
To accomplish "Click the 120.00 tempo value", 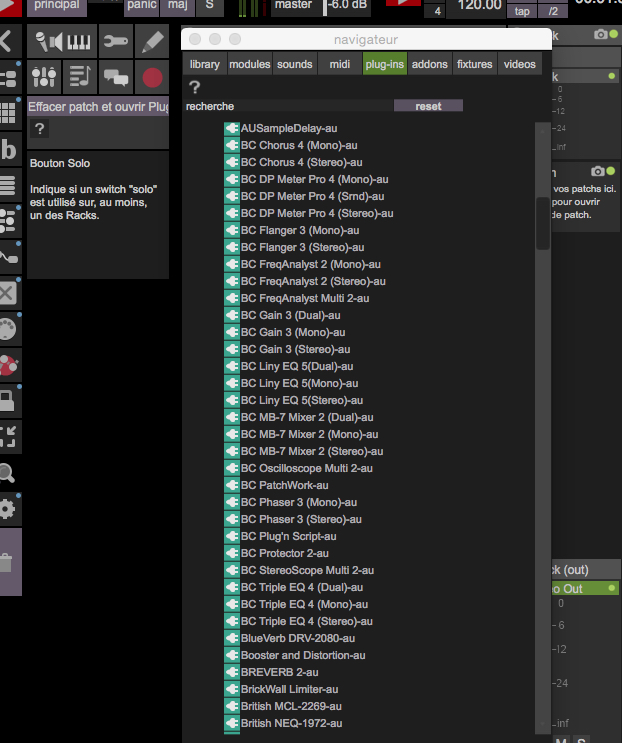I will [479, 6].
